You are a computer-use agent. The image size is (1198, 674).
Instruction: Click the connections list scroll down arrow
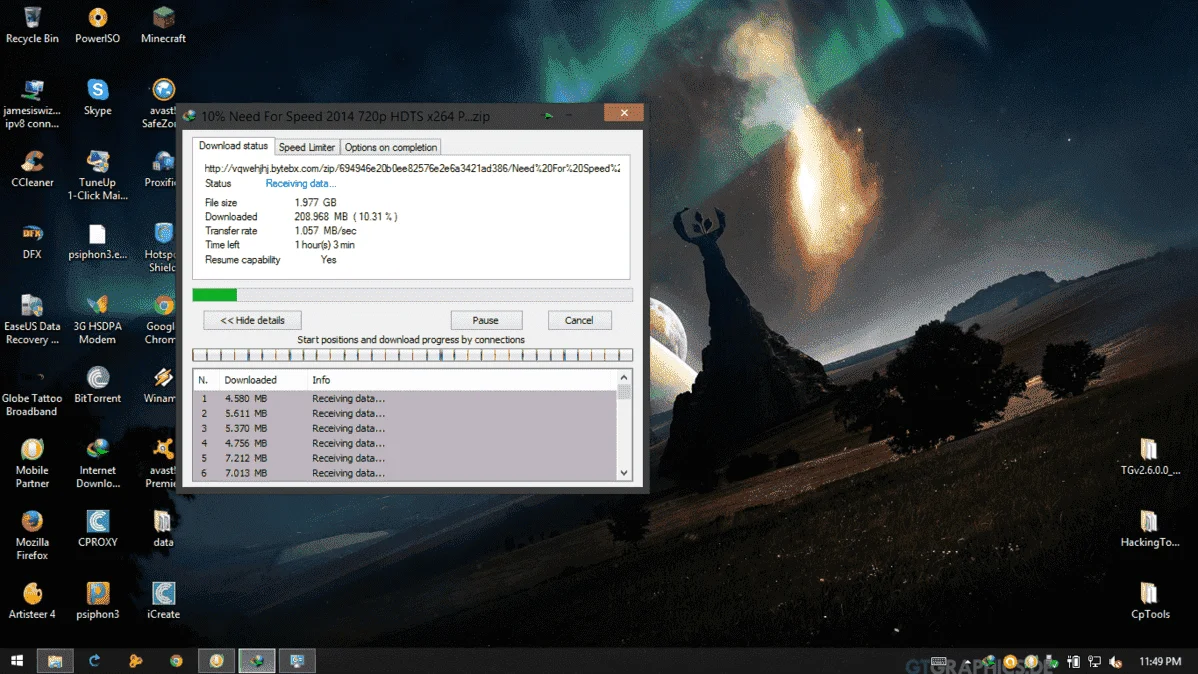tap(624, 473)
